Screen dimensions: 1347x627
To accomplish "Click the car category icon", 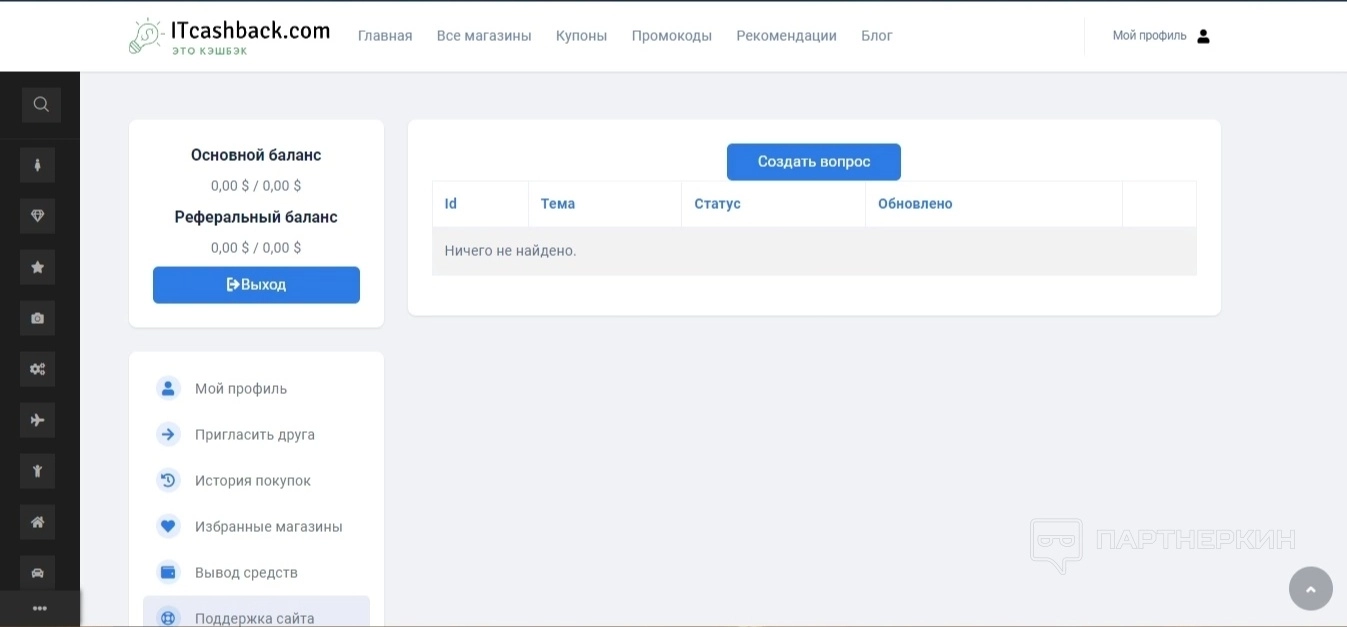I will 37,573.
